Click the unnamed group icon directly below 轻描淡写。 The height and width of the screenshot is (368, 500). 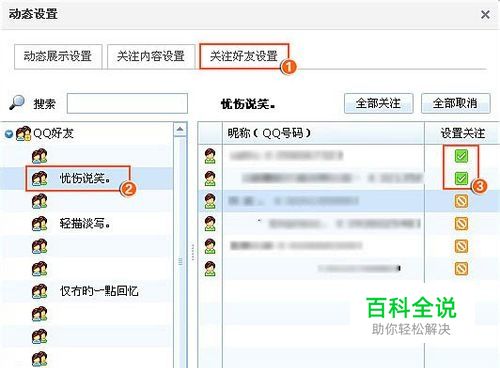[x=39, y=246]
